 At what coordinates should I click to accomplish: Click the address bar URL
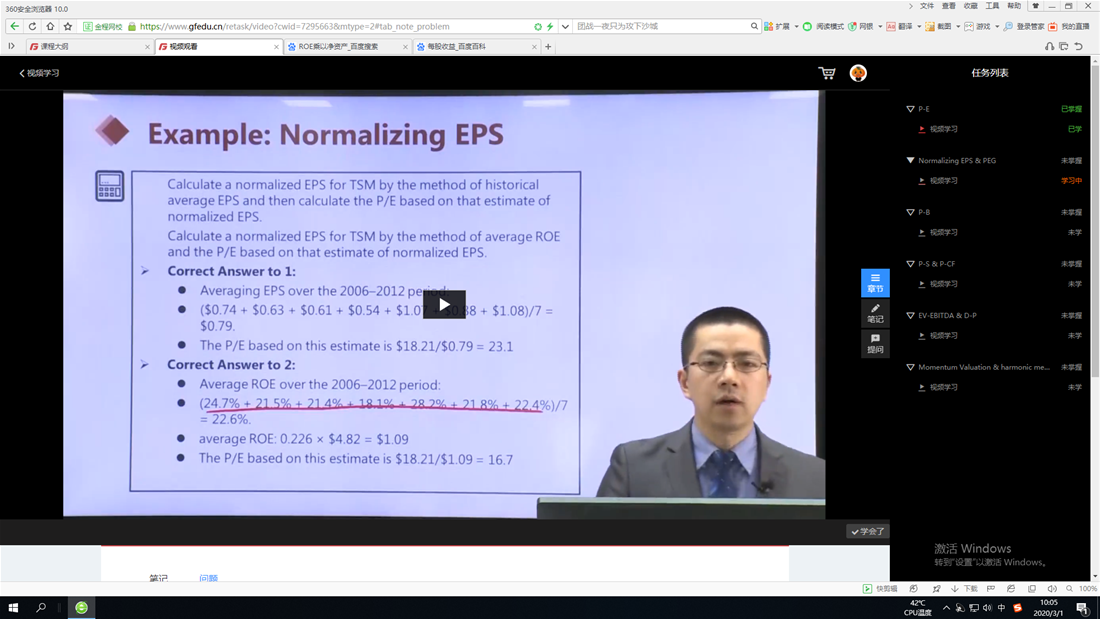click(x=295, y=27)
